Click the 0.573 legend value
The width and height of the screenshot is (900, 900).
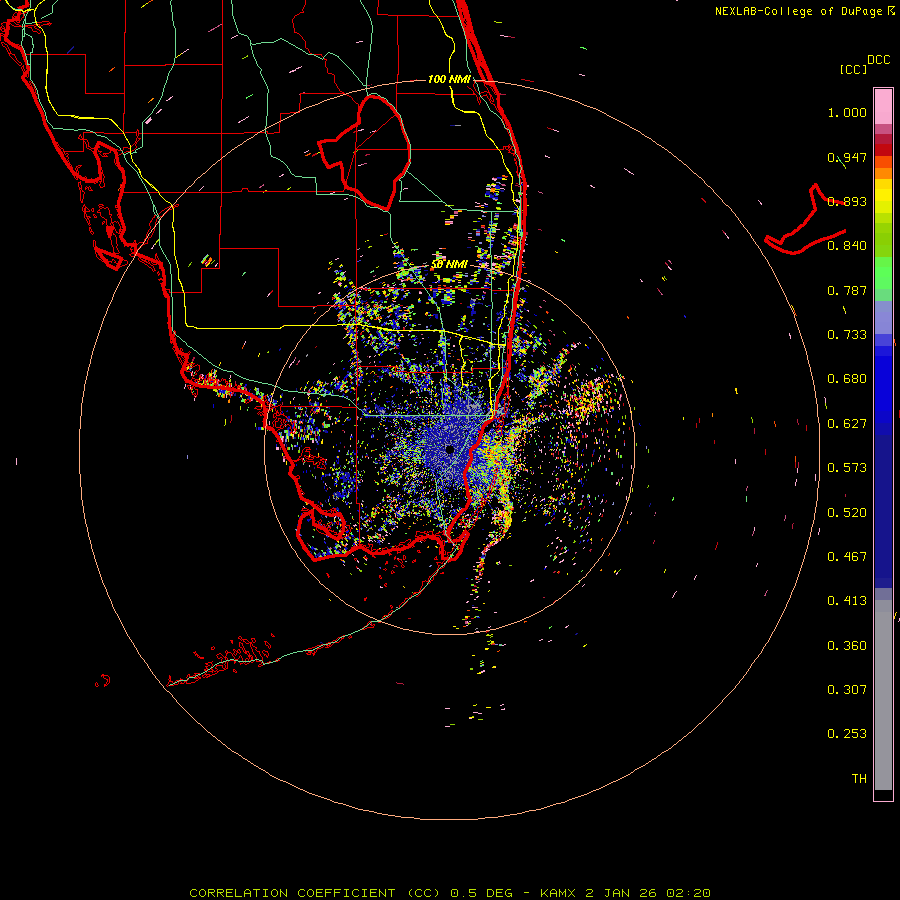847,468
